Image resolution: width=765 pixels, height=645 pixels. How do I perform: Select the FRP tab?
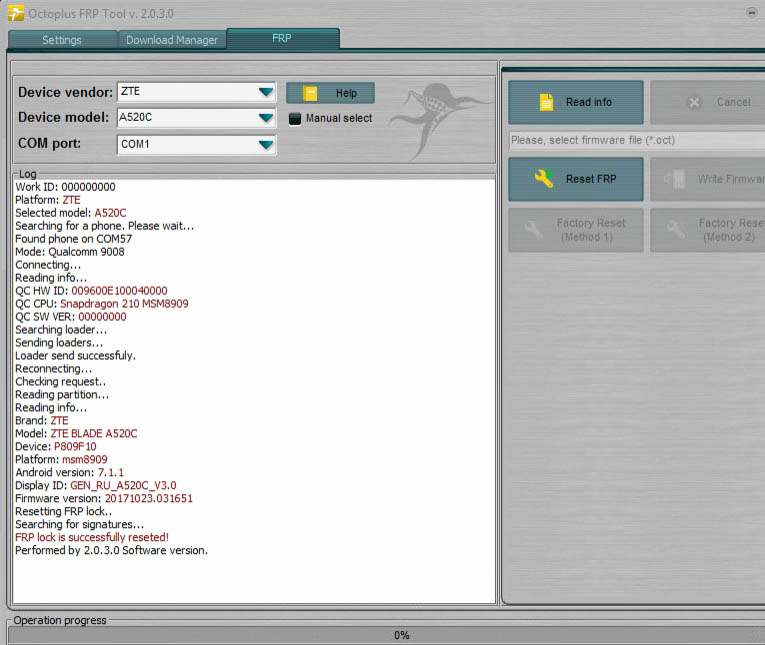tap(282, 39)
